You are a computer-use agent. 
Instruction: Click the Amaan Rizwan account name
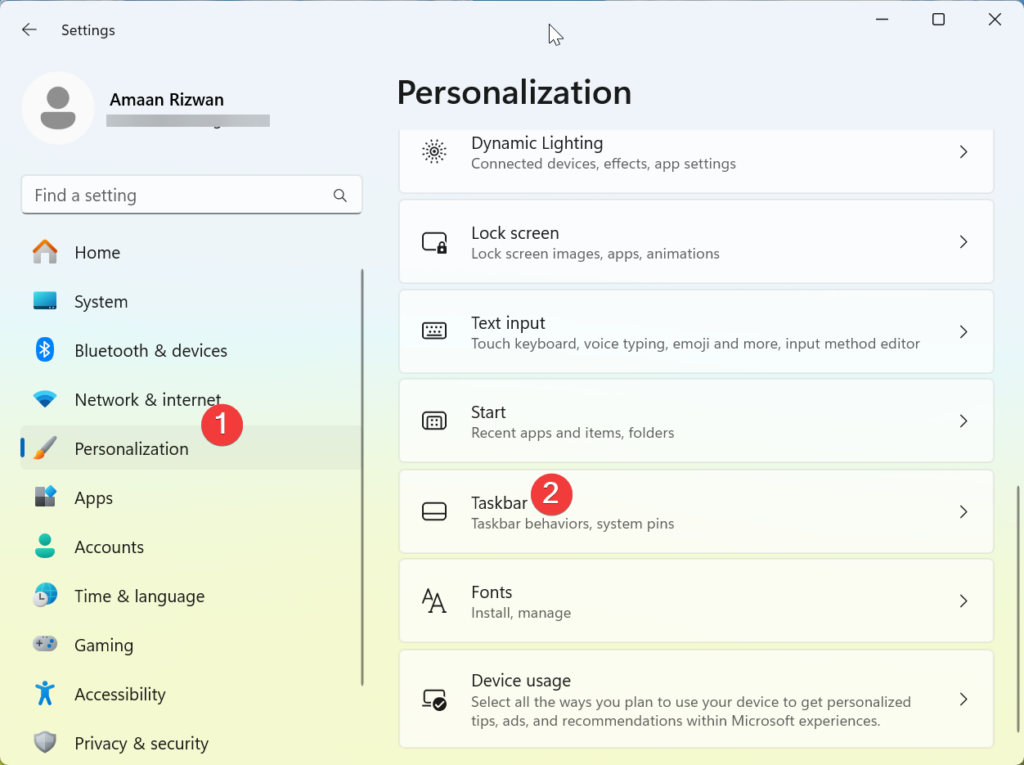click(167, 99)
